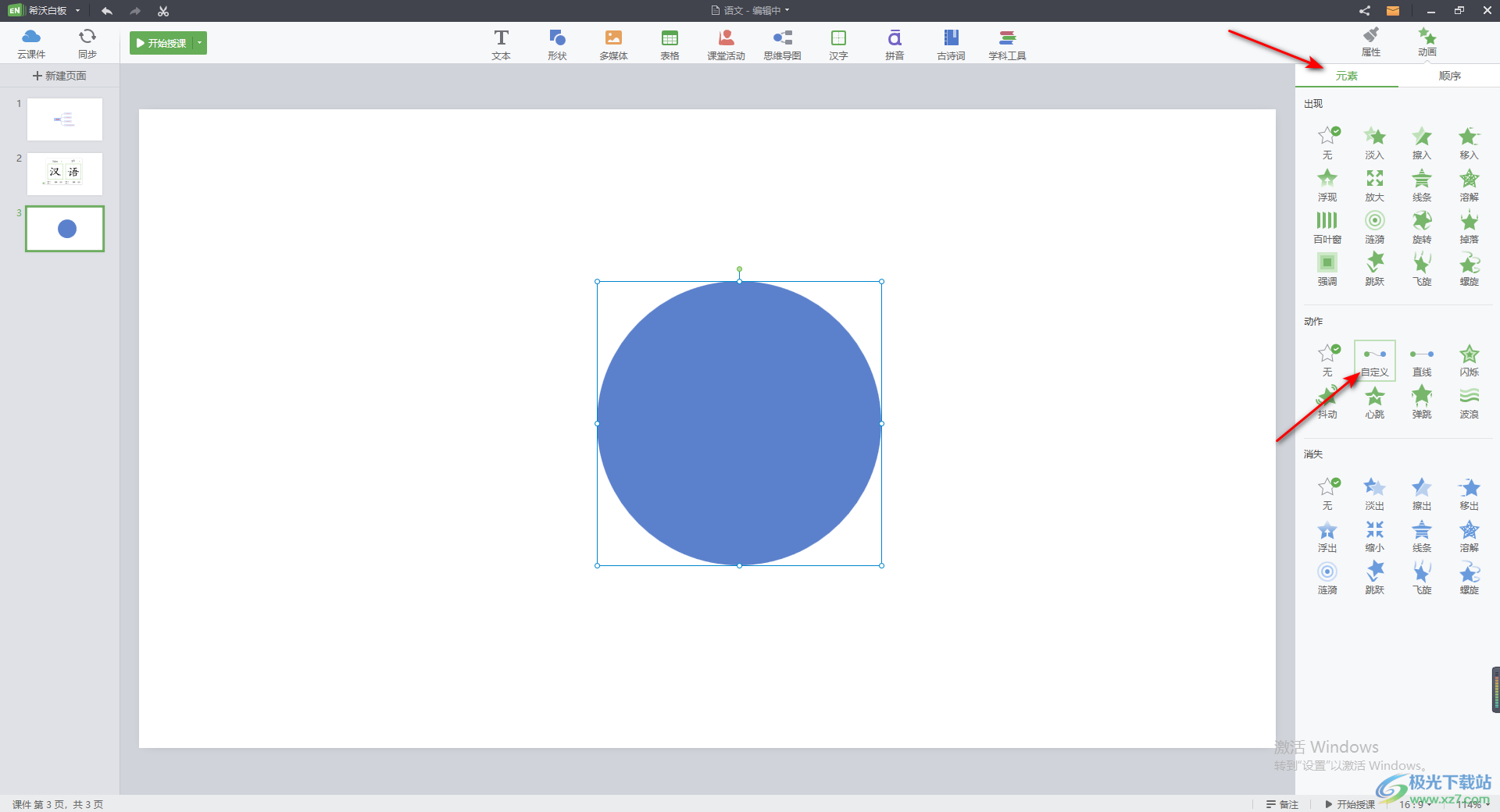Select slide 2 thumbnail with 汉语
1500x812 pixels.
[65, 174]
